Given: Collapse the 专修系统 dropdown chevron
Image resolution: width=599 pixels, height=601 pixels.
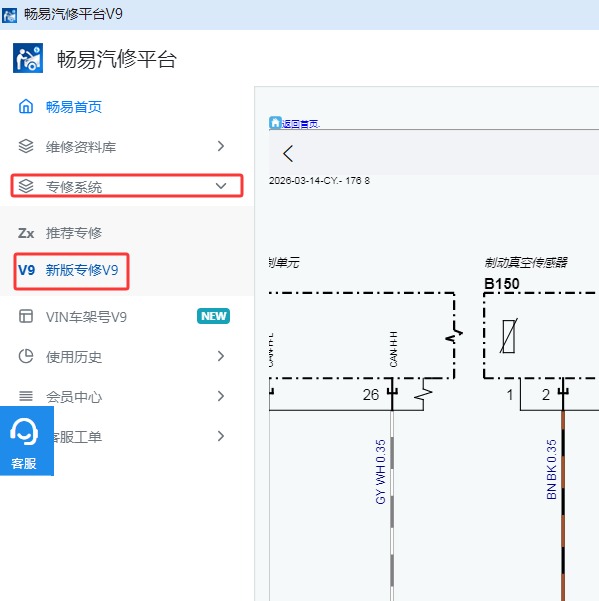Looking at the screenshot, I should pos(221,186).
